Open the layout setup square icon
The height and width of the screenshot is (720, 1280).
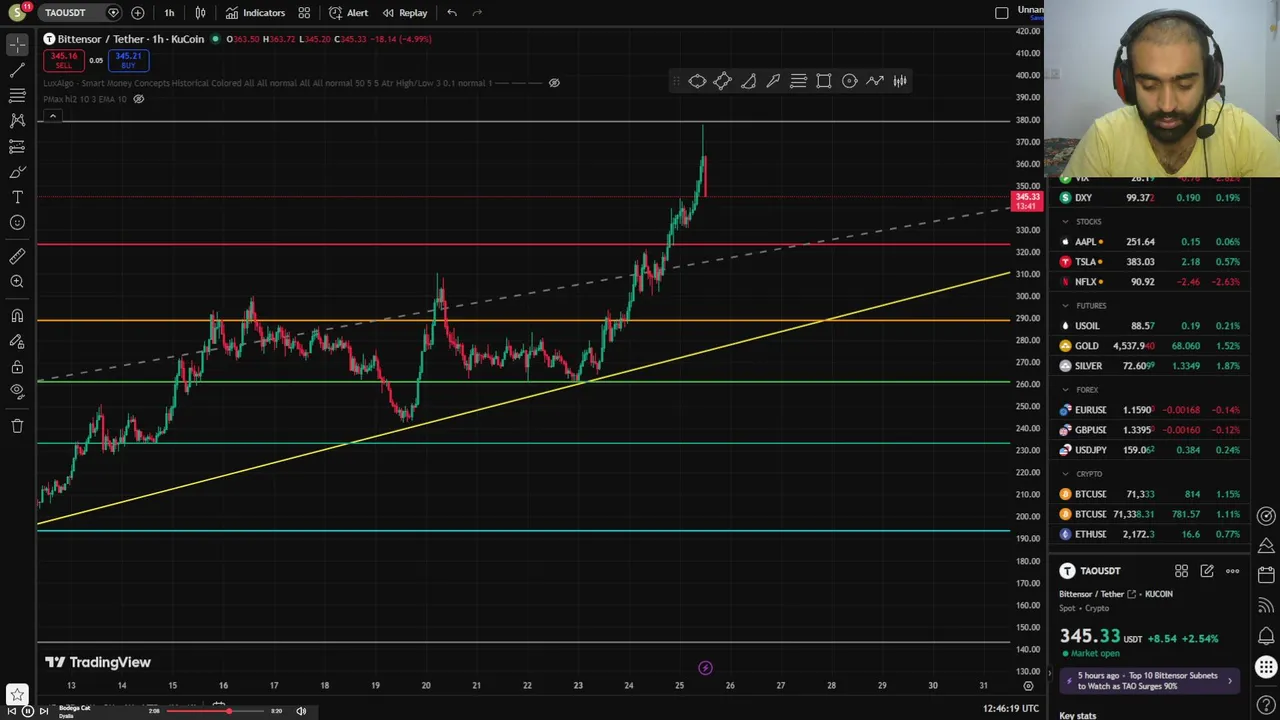click(1002, 13)
